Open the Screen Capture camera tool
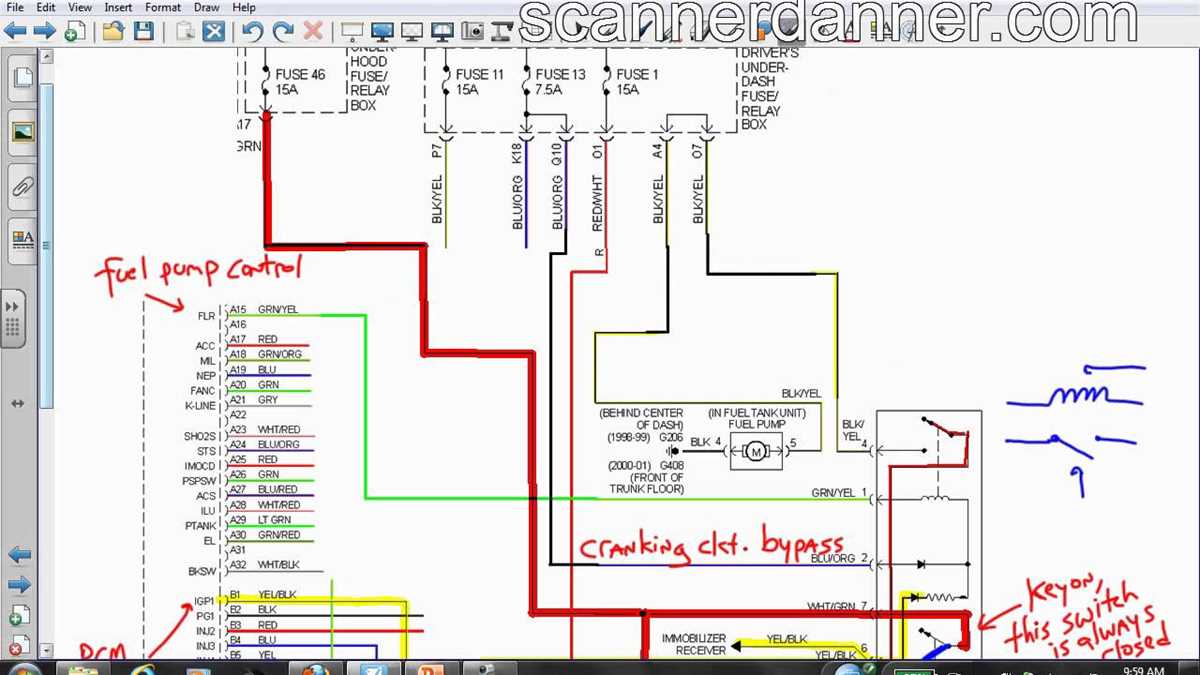 [x=472, y=32]
